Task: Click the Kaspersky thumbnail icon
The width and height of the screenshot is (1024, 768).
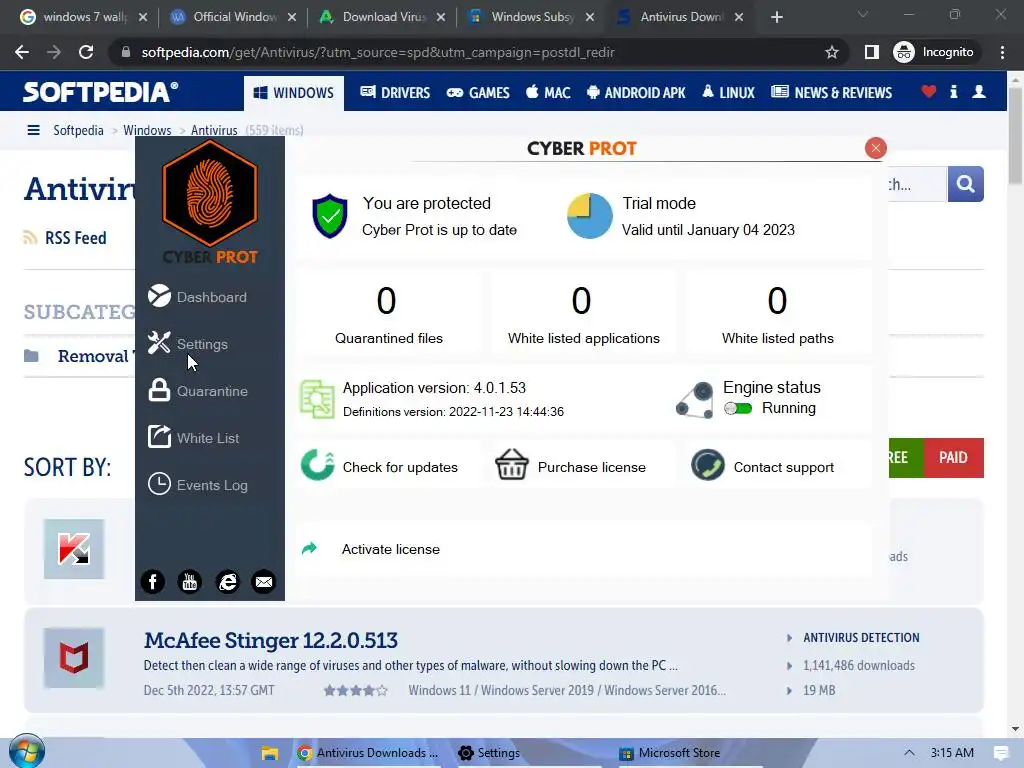Action: coord(74,549)
